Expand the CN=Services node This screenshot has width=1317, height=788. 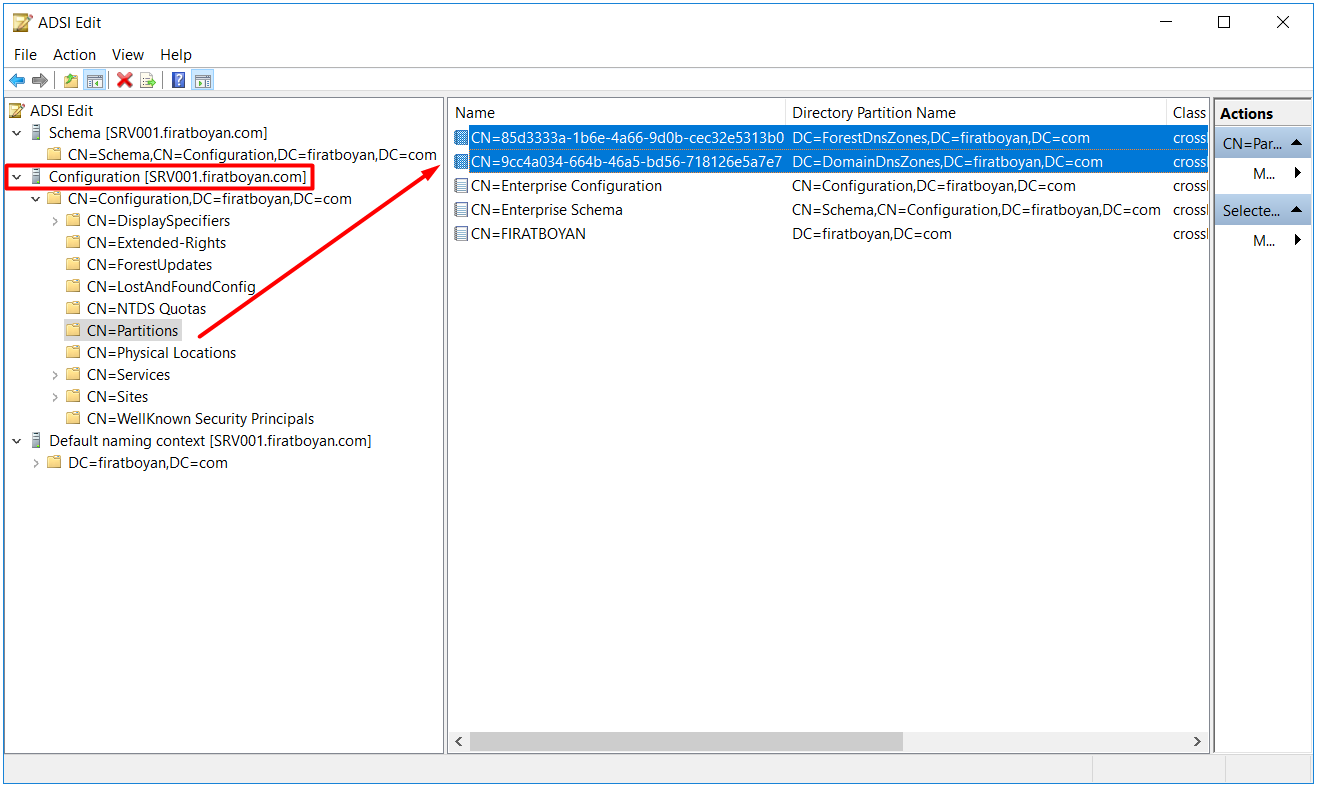coord(55,375)
